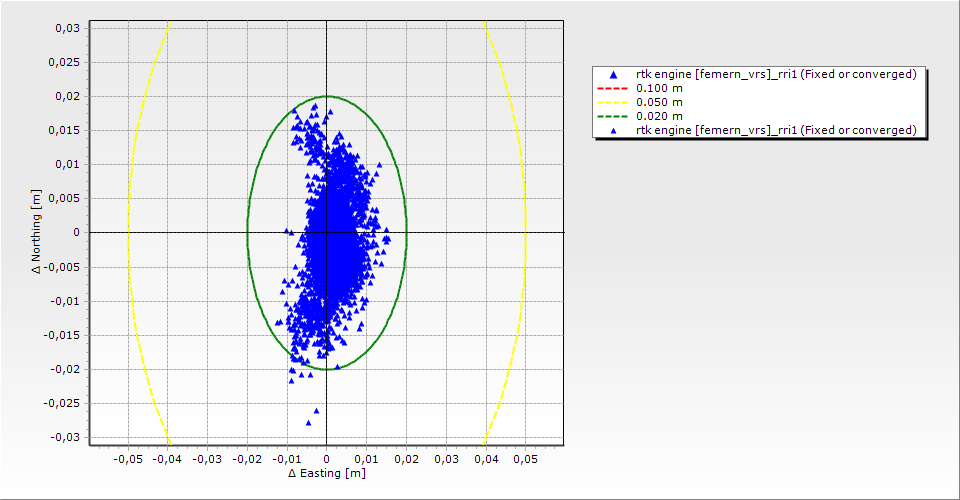
Task: Click the green dashed line legend symbol
Action: tap(613, 117)
